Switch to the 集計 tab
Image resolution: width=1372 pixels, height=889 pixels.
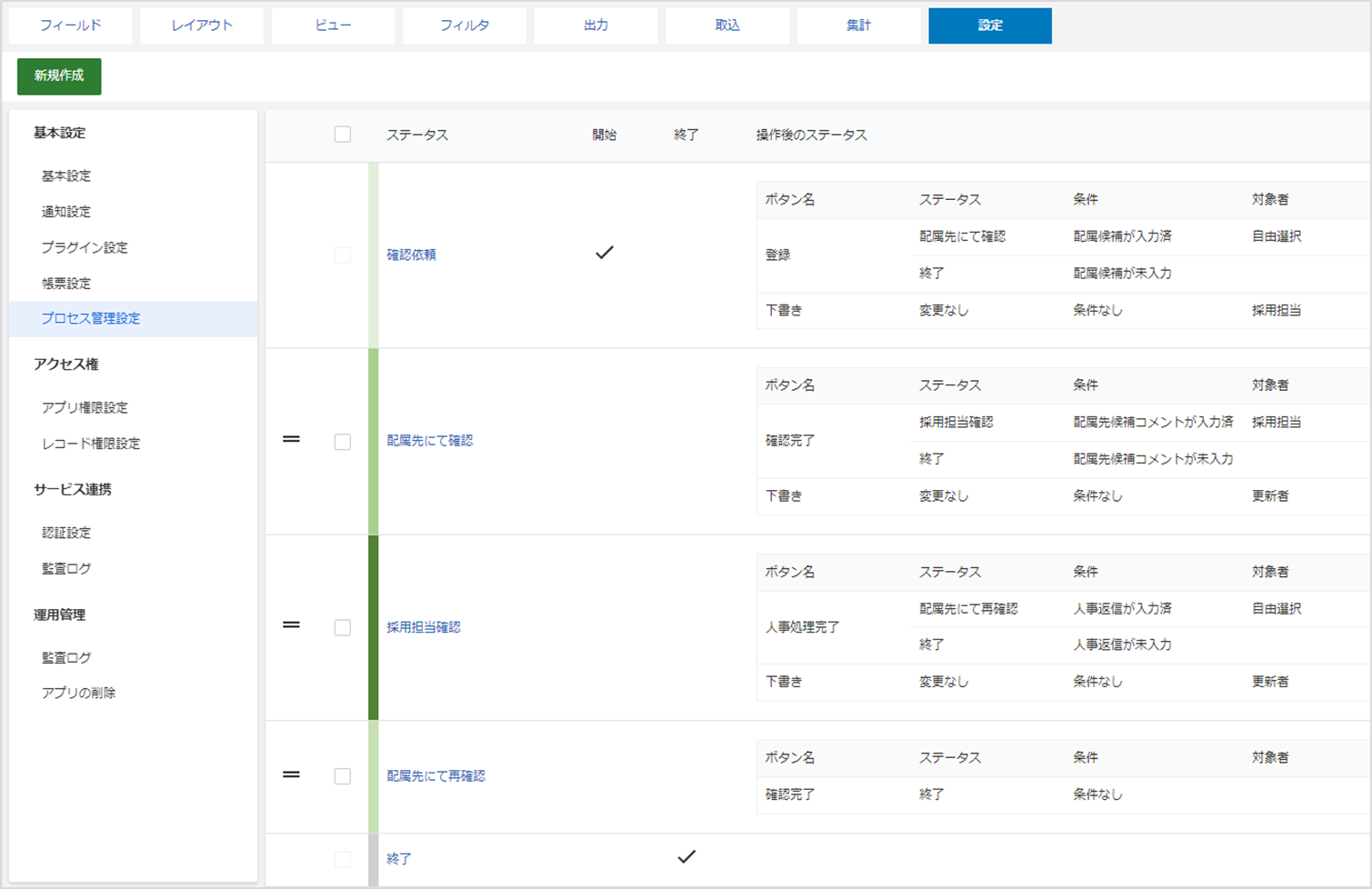(859, 25)
